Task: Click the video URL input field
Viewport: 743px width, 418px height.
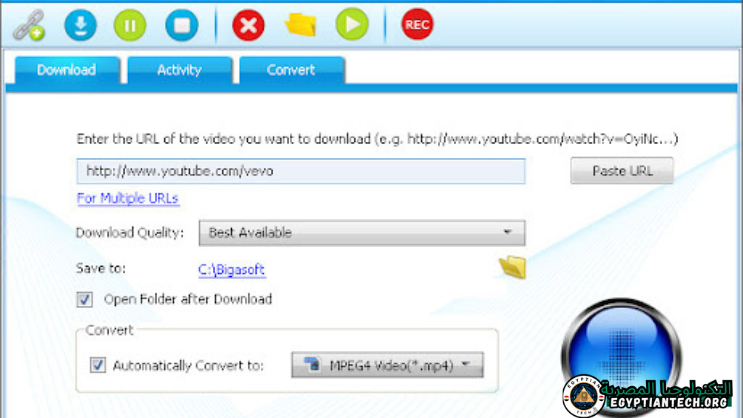Action: click(x=300, y=171)
